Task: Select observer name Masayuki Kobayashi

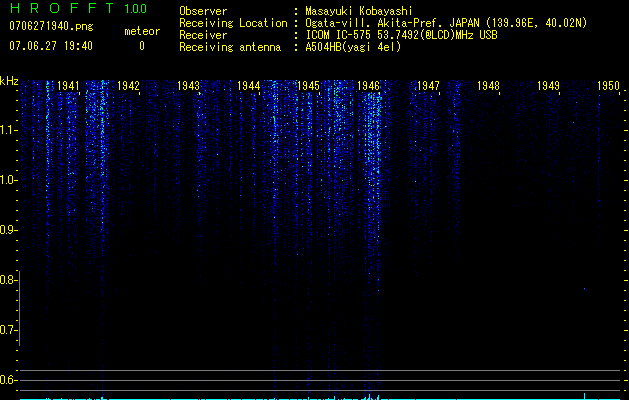Action: coord(359,11)
